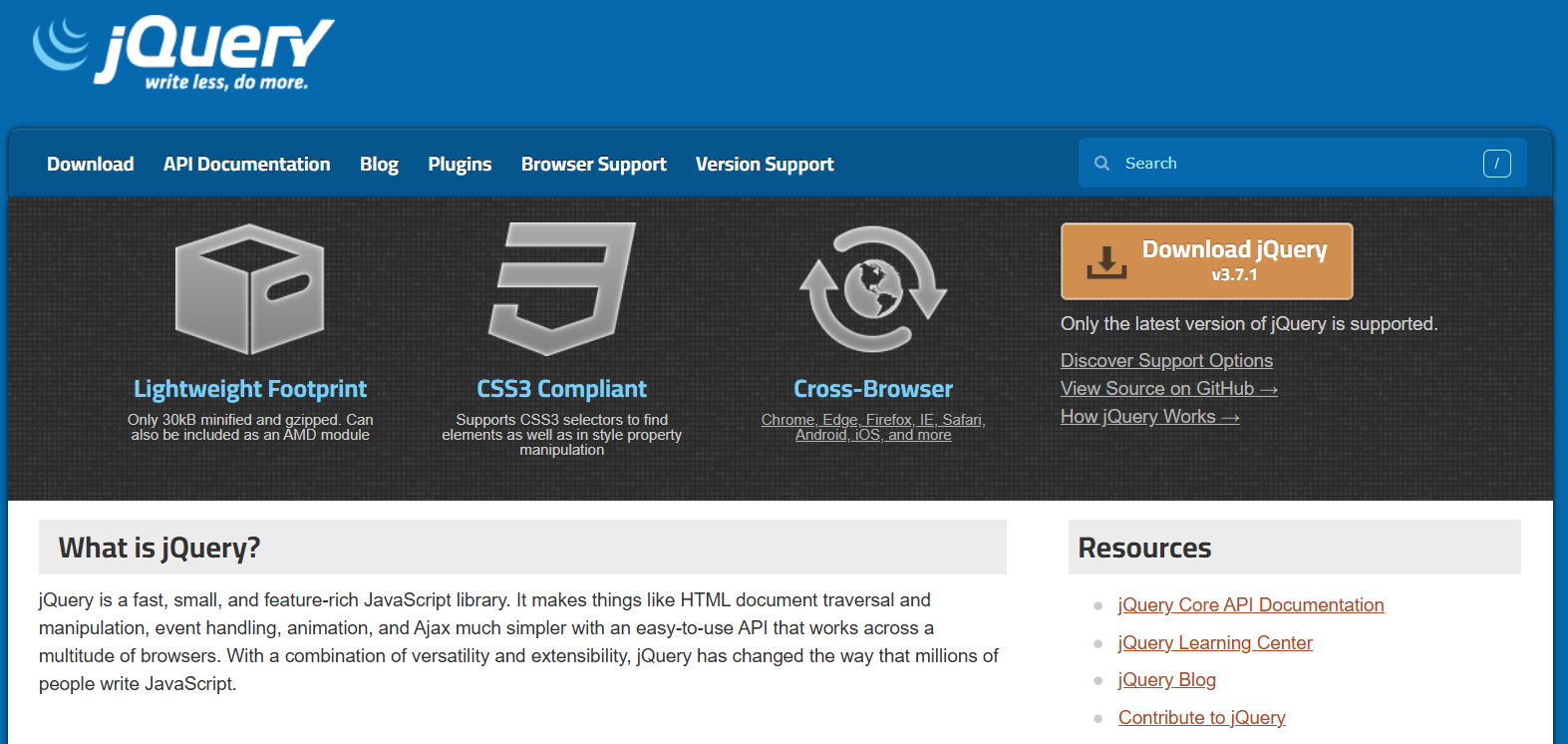Open the How jQuery Works link
The width and height of the screenshot is (1568, 744).
(1150, 417)
